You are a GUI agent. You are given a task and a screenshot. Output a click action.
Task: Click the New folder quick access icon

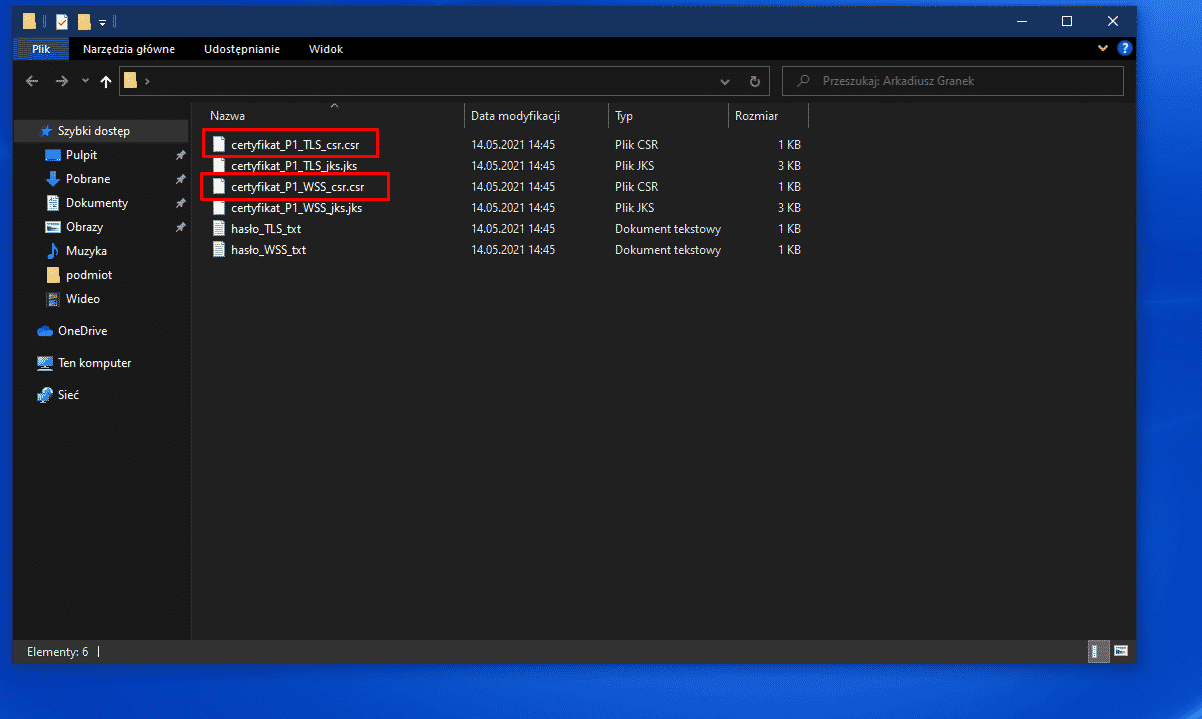pos(84,21)
